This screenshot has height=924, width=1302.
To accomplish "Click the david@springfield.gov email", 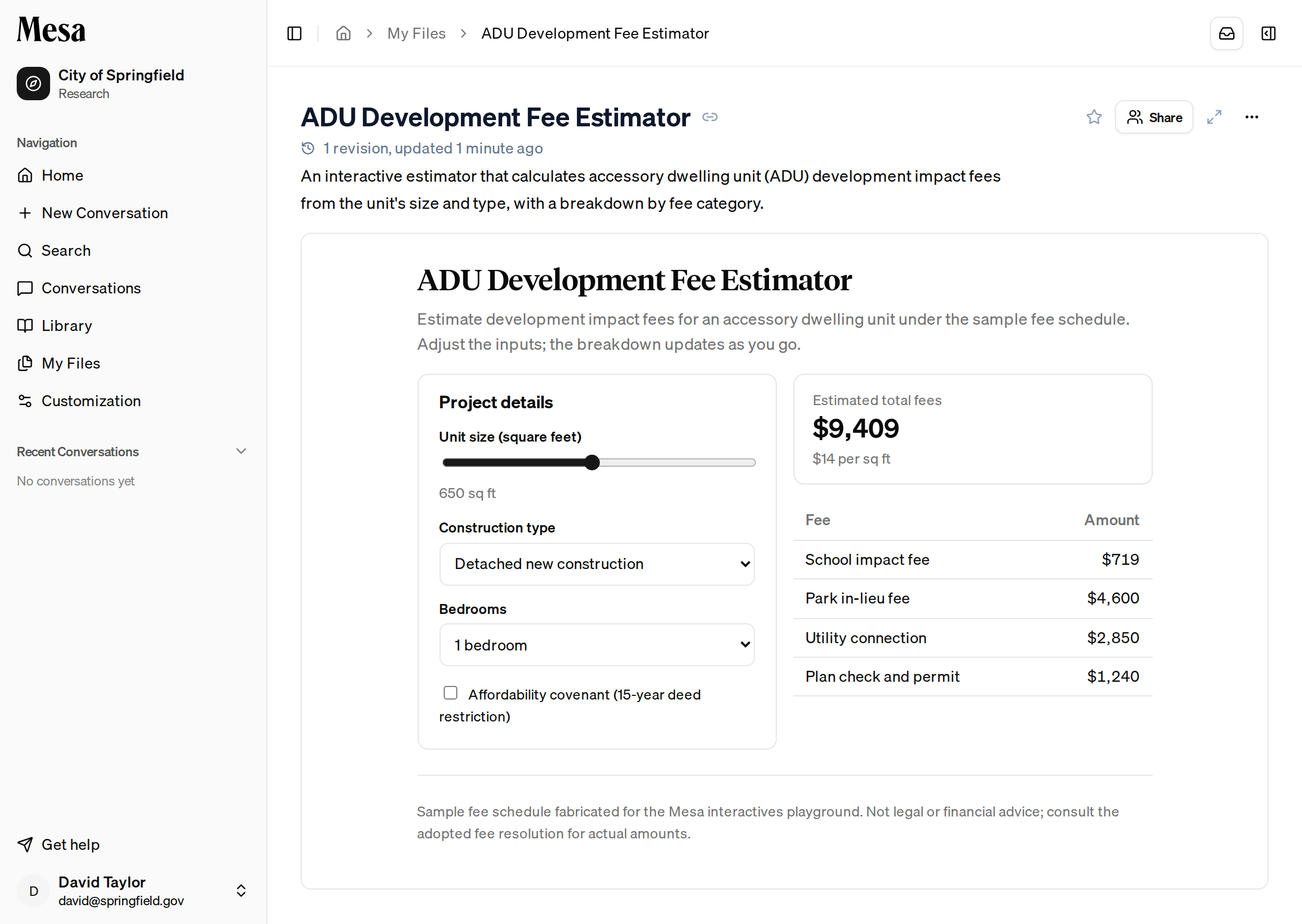I will pyautogui.click(x=121, y=901).
